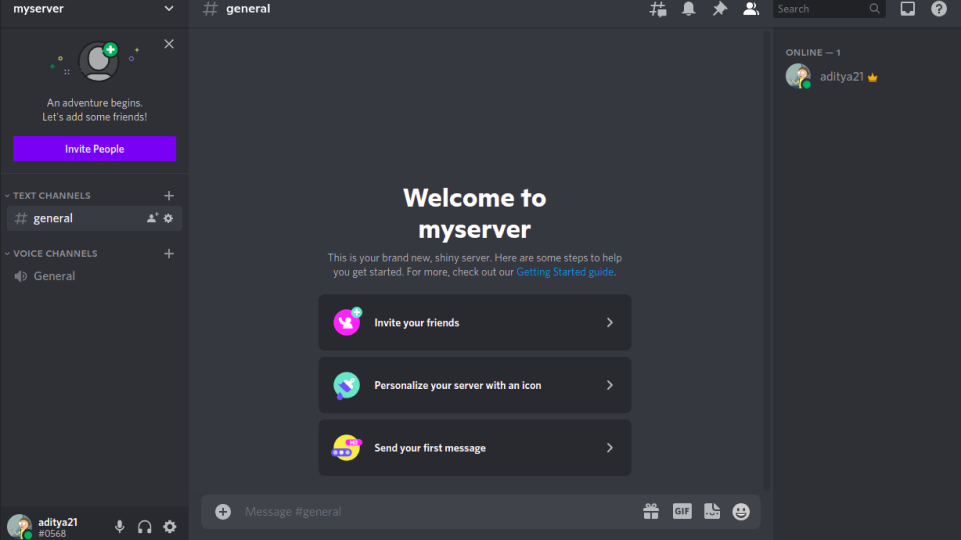961x540 pixels.
Task: Create a new text channel
Action: click(x=169, y=196)
